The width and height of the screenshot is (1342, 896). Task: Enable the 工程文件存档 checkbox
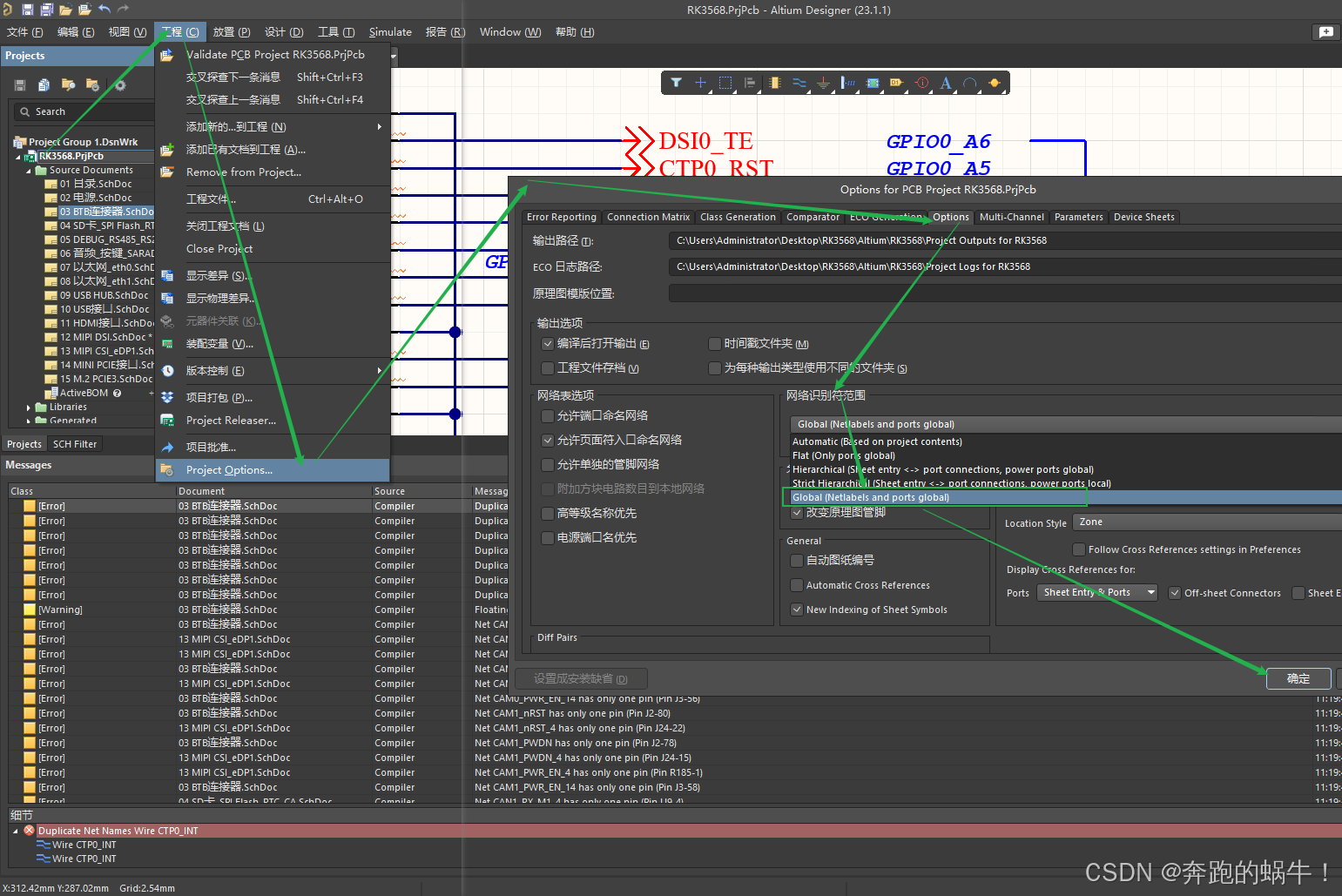coord(548,367)
